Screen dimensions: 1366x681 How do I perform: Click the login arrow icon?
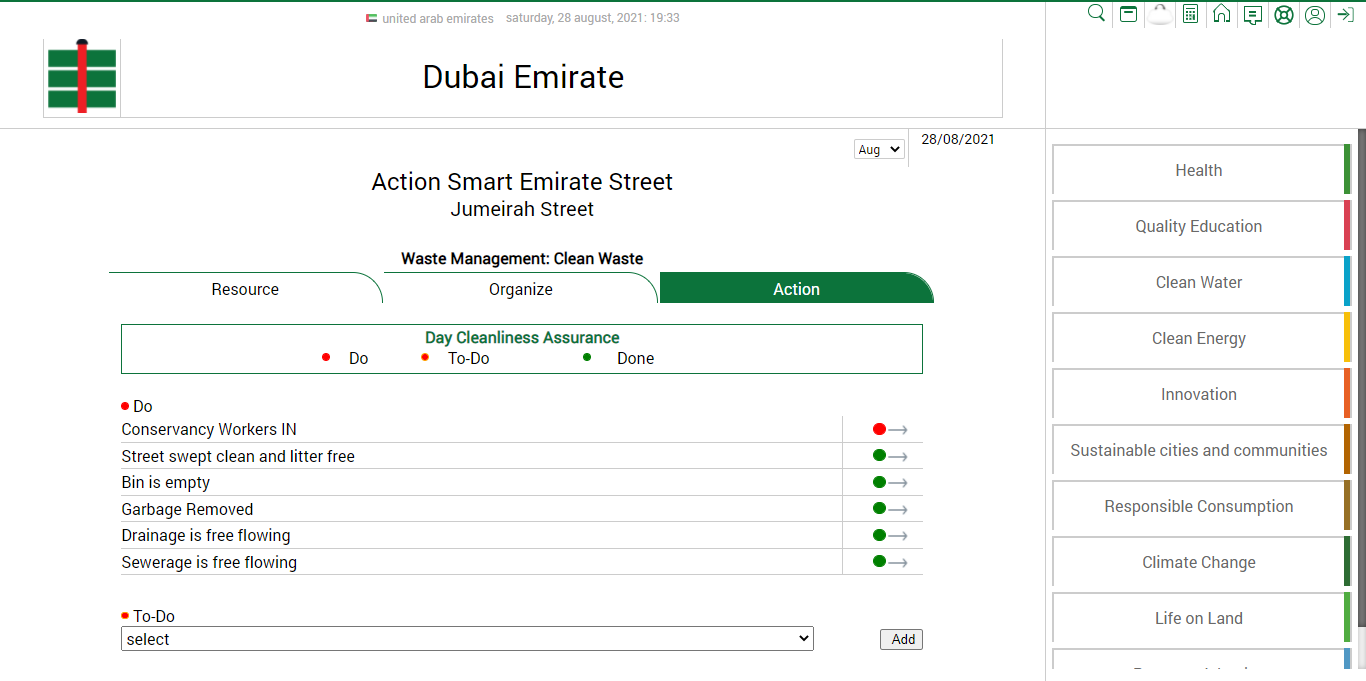pyautogui.click(x=1345, y=15)
